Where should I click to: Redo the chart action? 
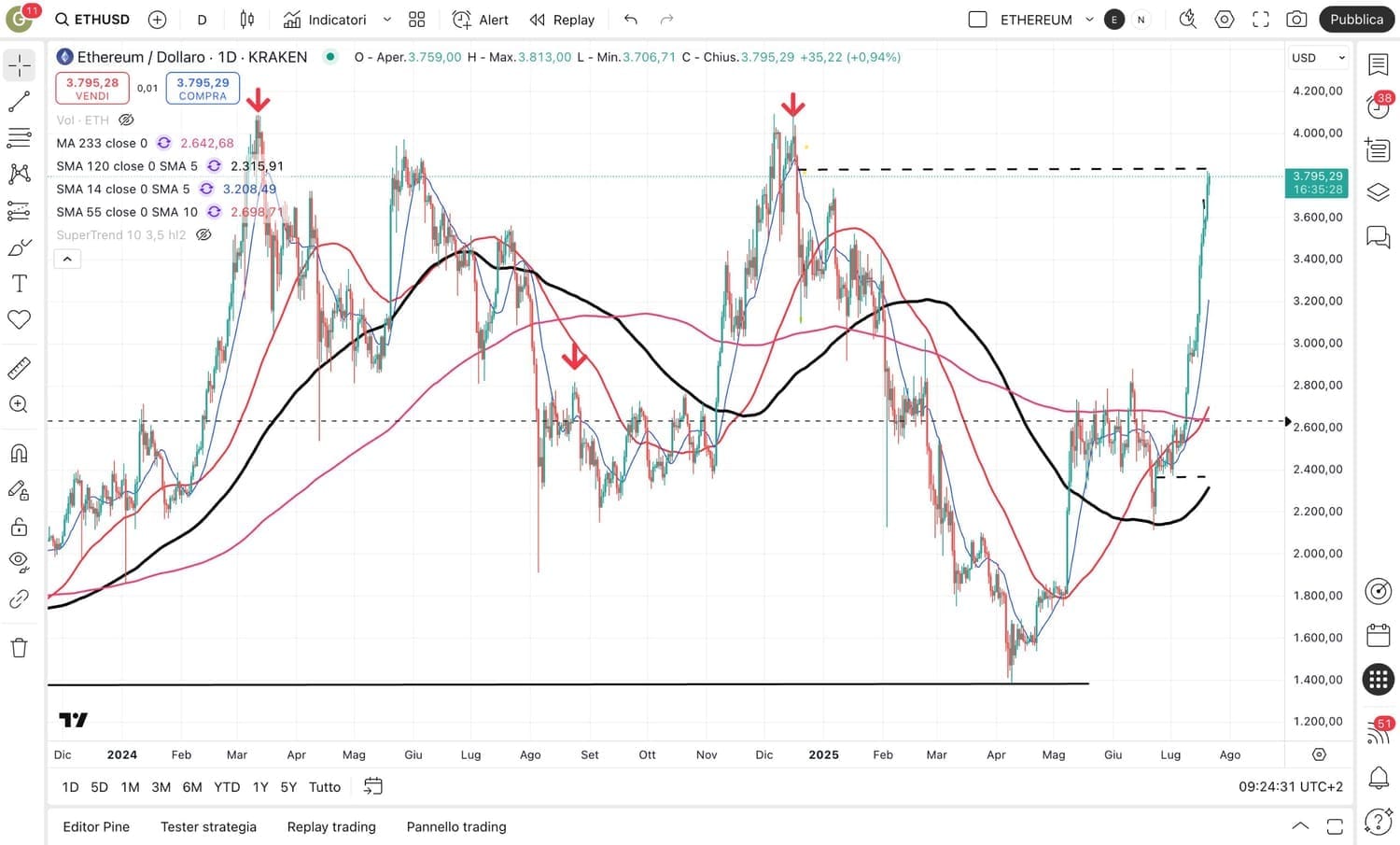[666, 20]
